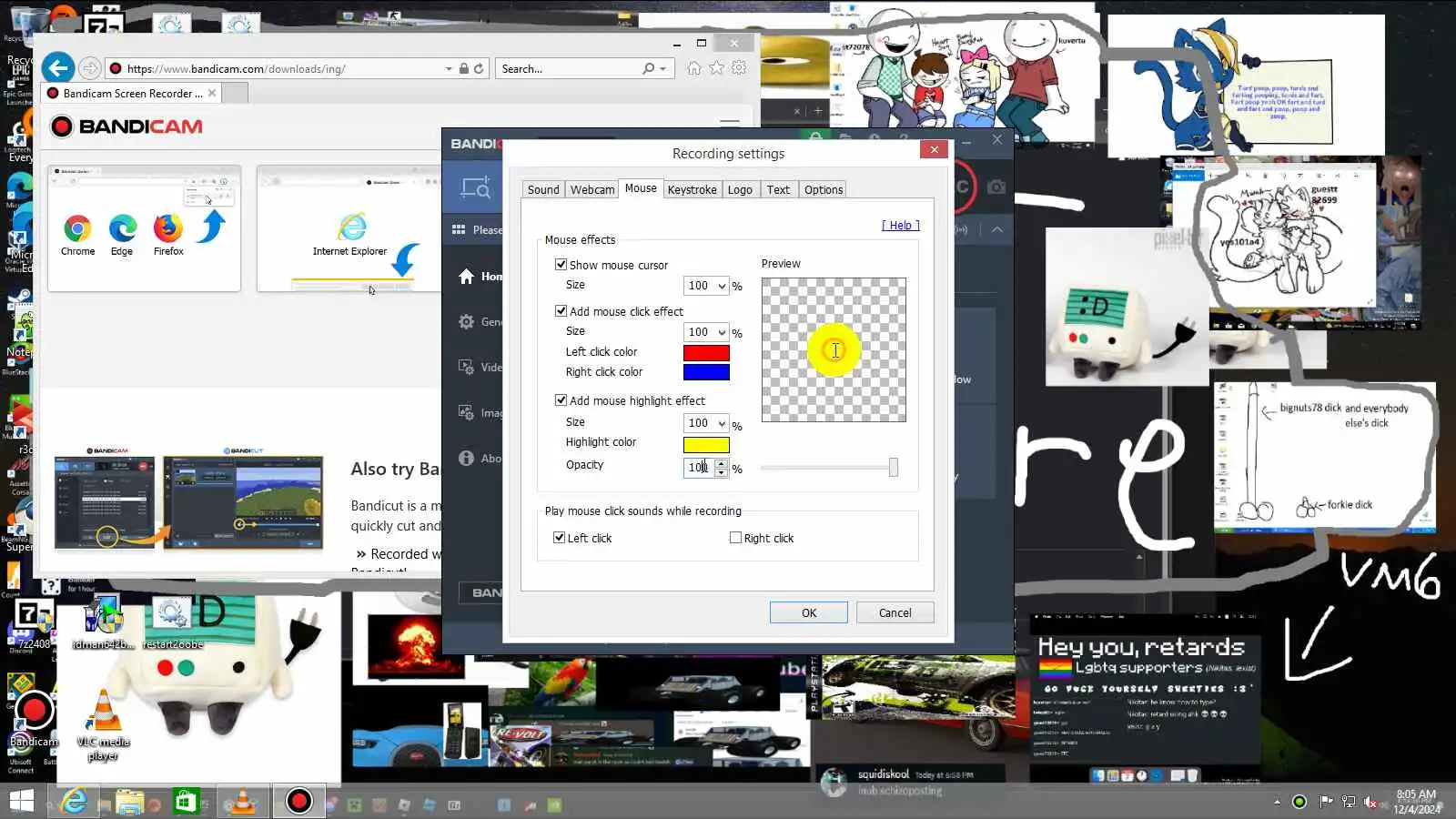Click into the Opacity value field

pos(698,468)
